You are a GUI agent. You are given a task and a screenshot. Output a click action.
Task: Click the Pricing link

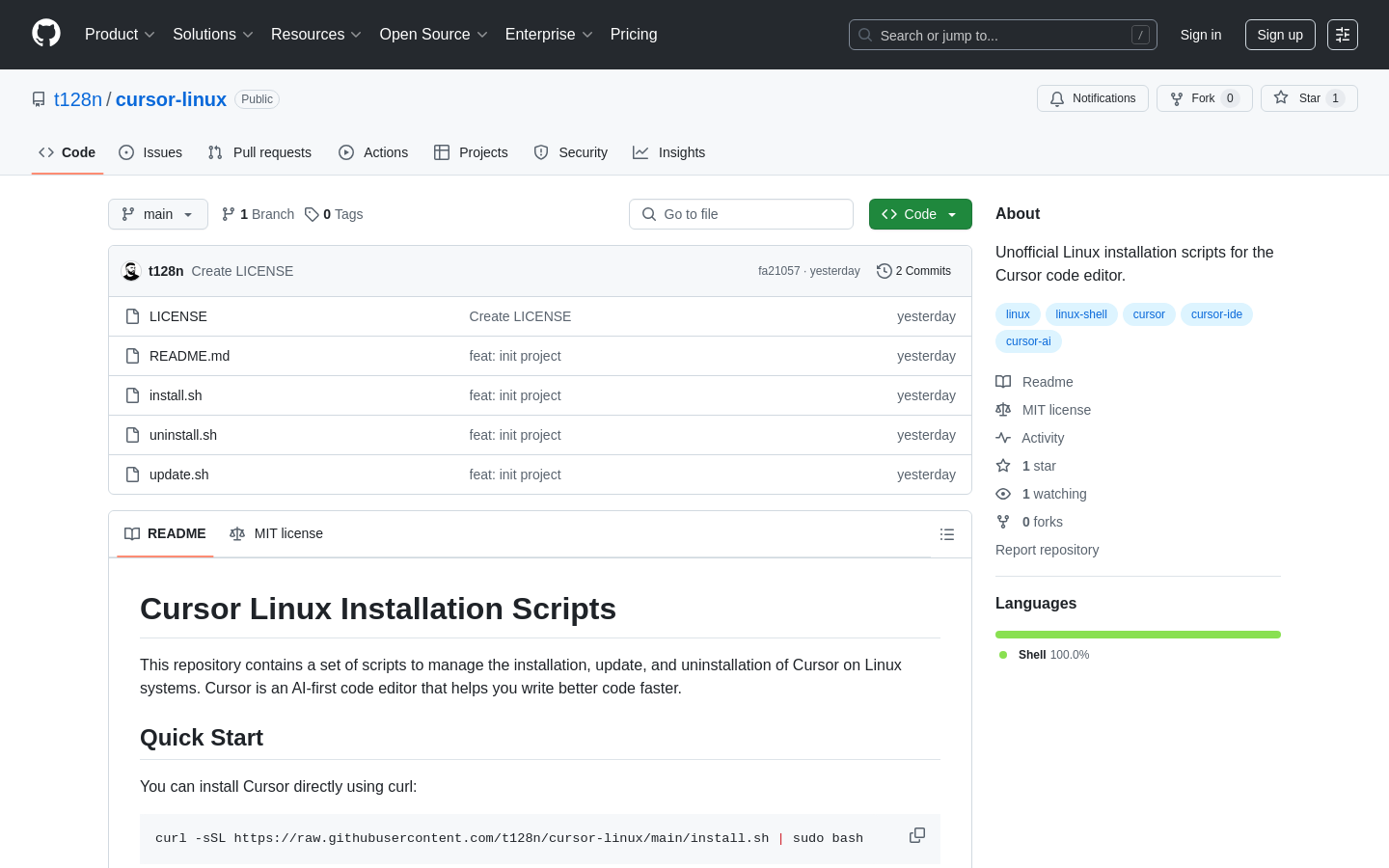click(x=634, y=34)
